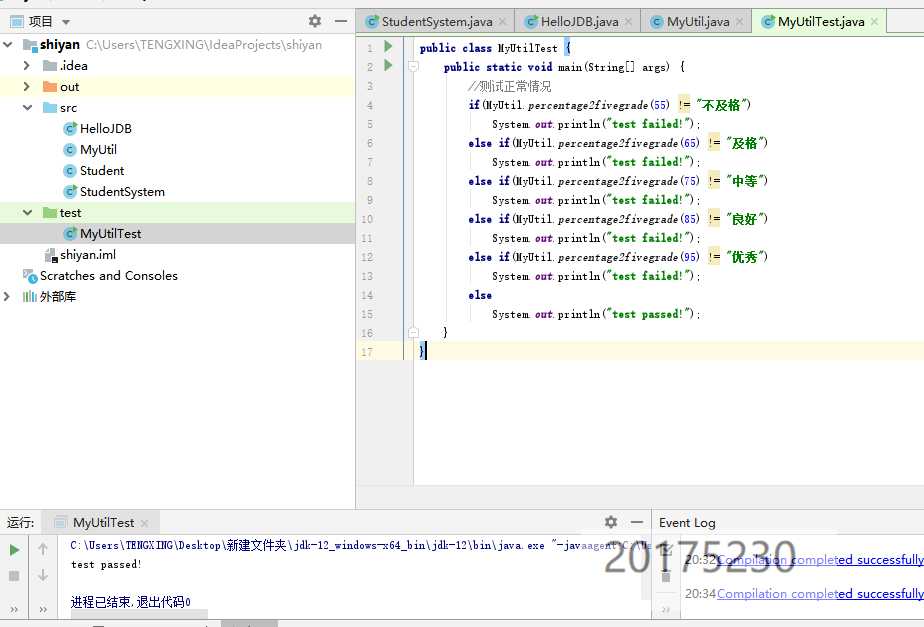Select Student class in tree
This screenshot has width=924, height=627.
[94, 171]
